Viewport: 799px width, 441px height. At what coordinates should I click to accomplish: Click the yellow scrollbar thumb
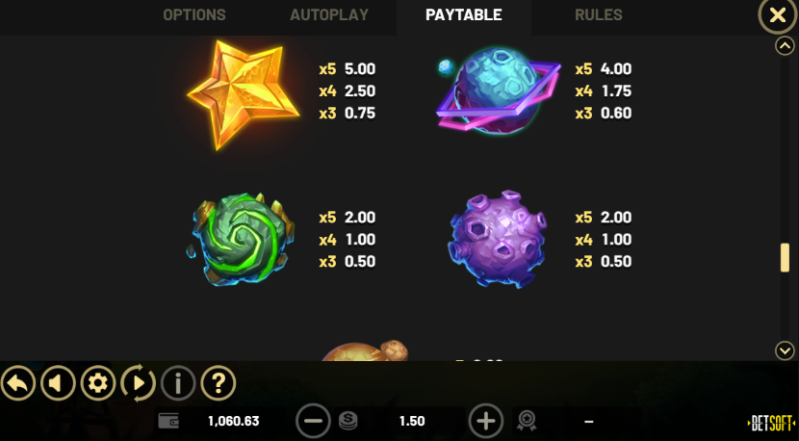pyautogui.click(x=785, y=257)
